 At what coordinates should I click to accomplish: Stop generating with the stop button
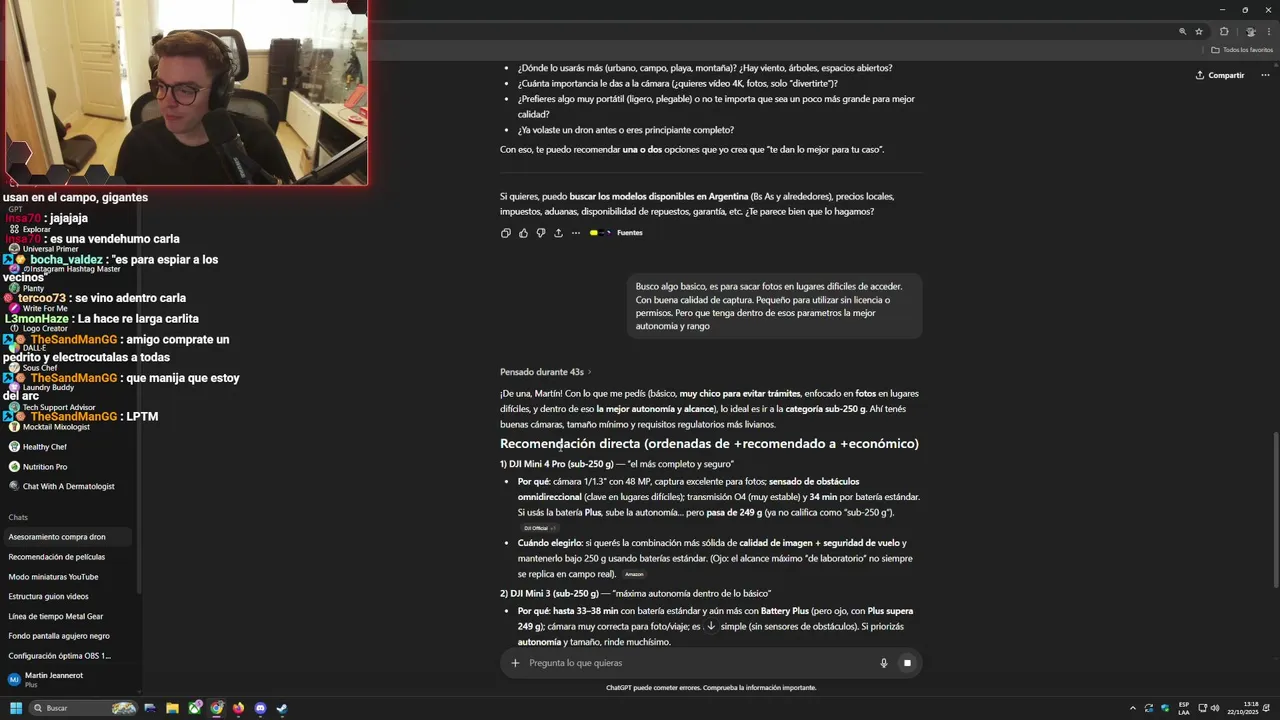pyautogui.click(x=907, y=663)
